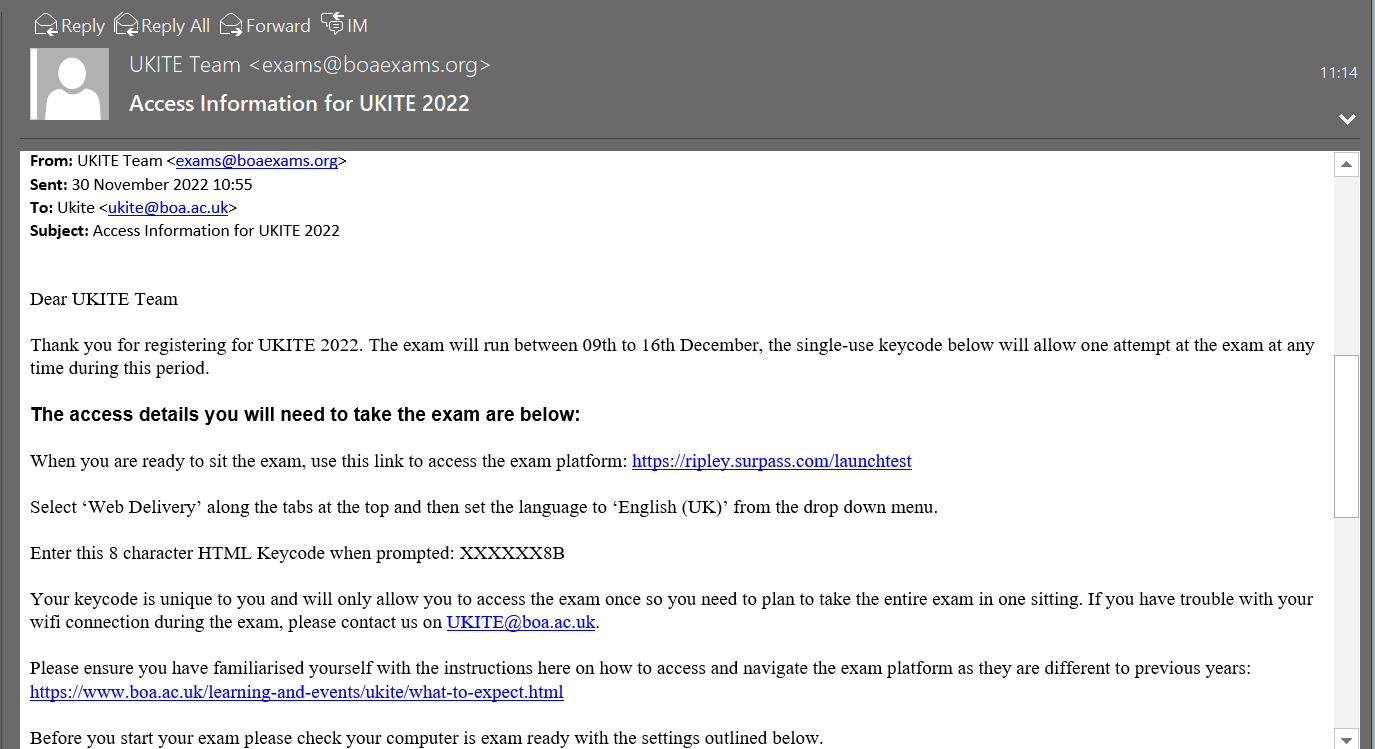Click the Reply All button
Screen dimensions: 1375x749
162,25
